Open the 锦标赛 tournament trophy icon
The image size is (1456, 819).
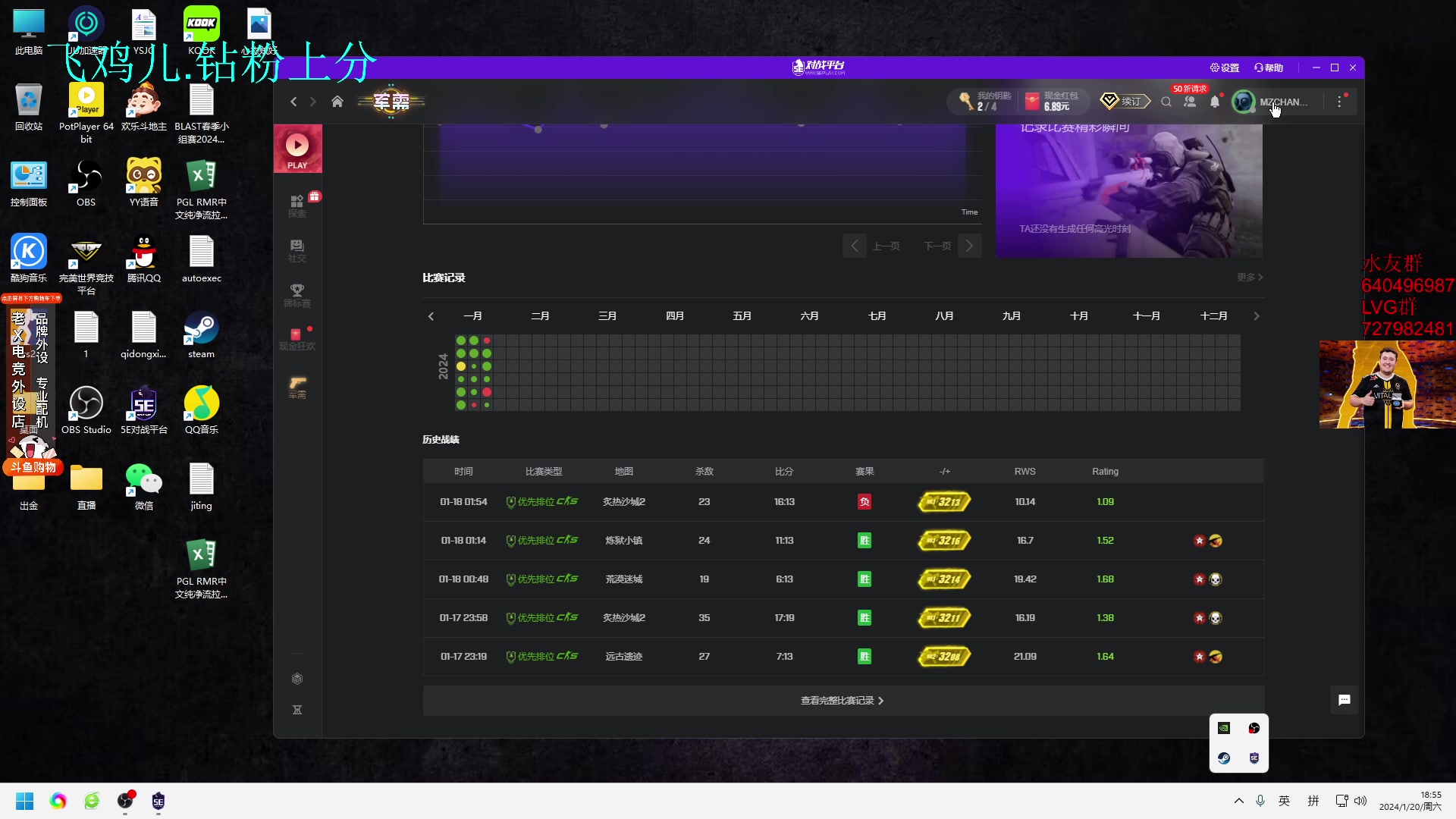click(297, 295)
